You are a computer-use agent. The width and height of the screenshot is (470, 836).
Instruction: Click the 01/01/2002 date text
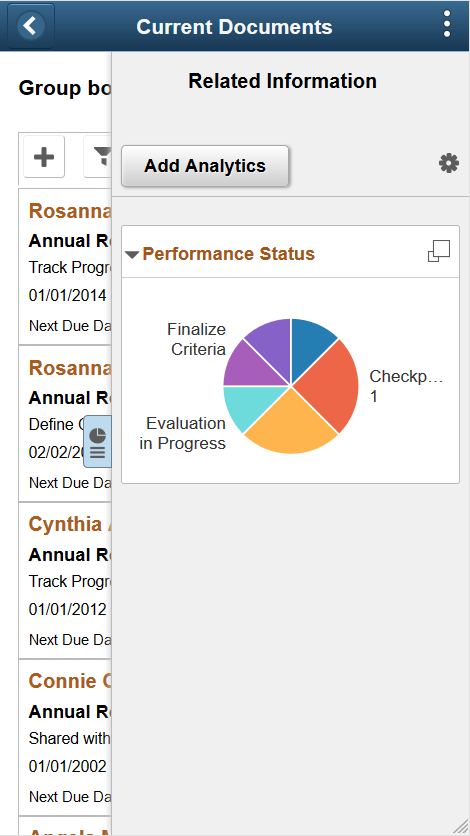[x=68, y=766]
